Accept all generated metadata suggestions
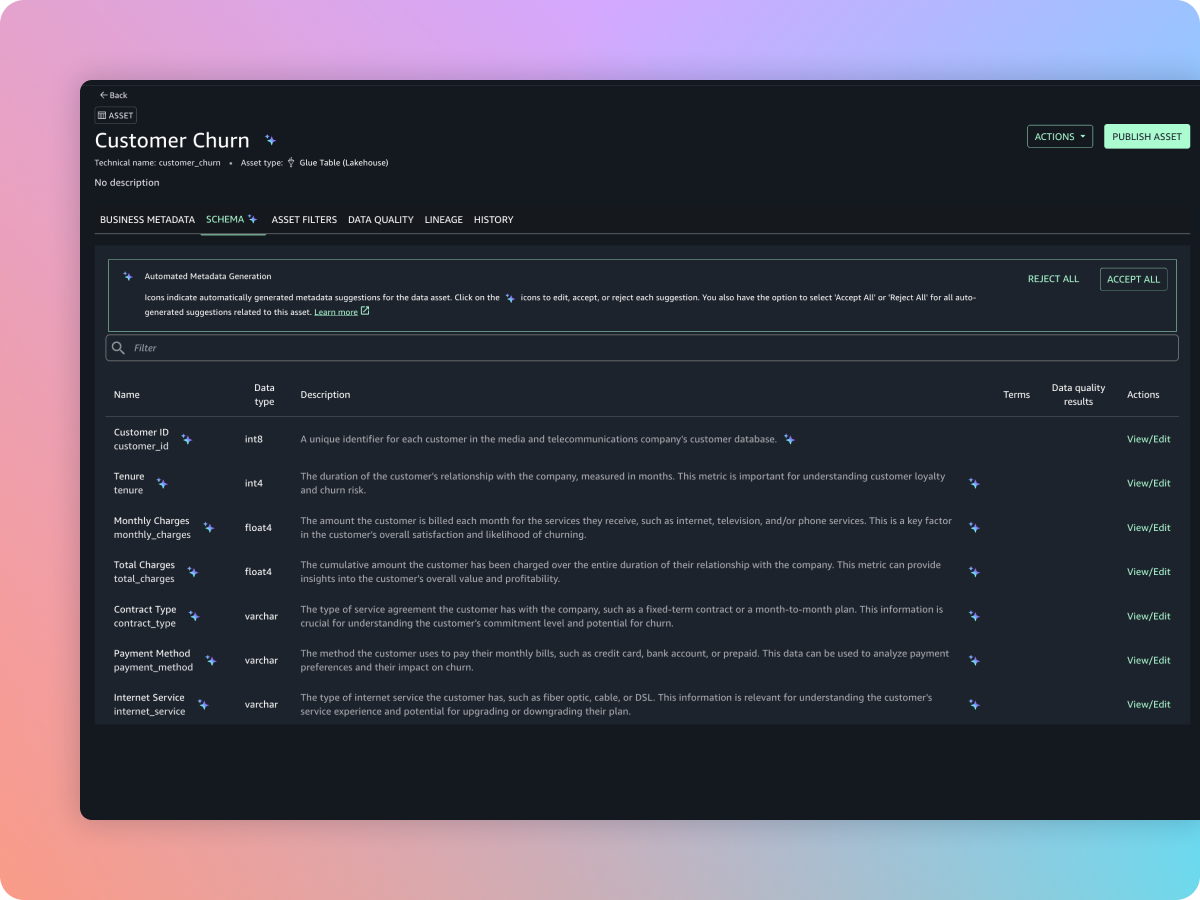This screenshot has height=900, width=1200. (1133, 280)
